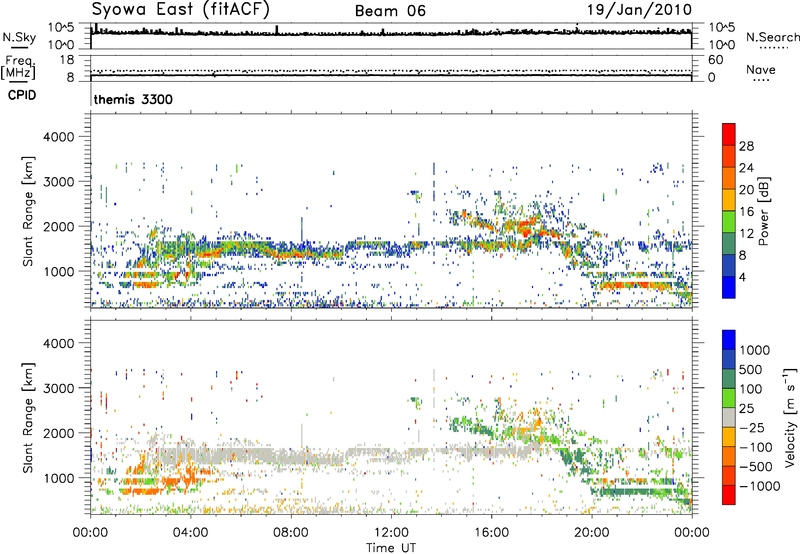Click the '28' power colorbar tick

[746, 146]
